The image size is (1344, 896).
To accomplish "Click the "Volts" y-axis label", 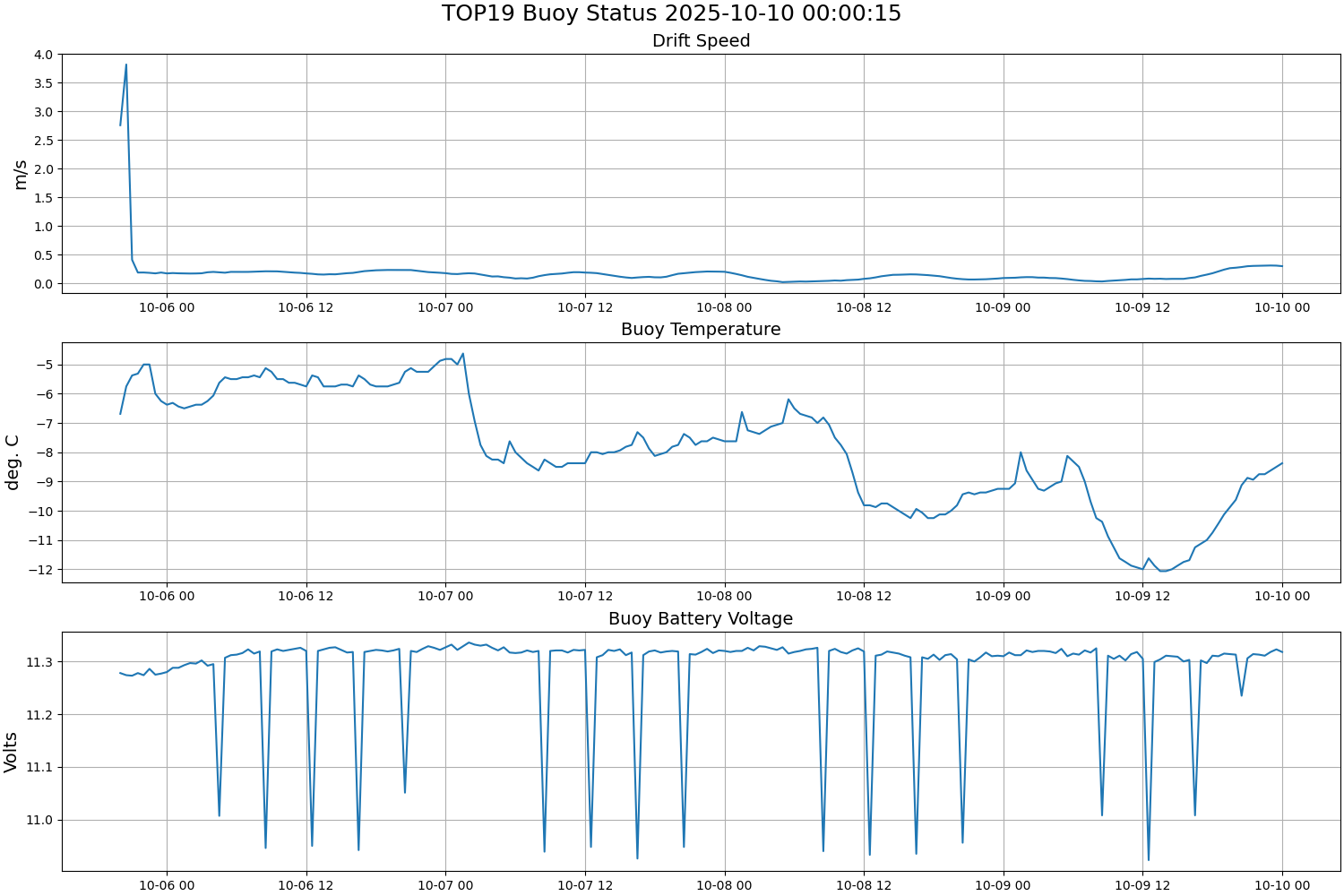I will (x=11, y=752).
